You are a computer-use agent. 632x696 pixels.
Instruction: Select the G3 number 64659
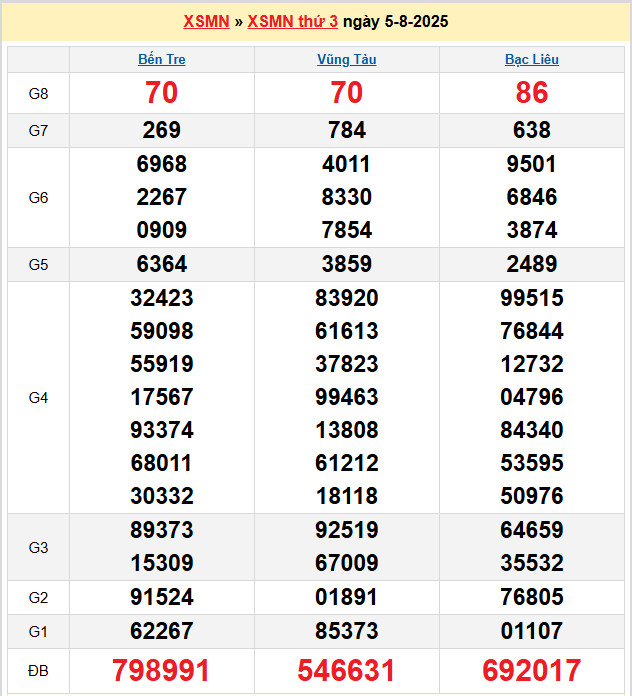(532, 530)
